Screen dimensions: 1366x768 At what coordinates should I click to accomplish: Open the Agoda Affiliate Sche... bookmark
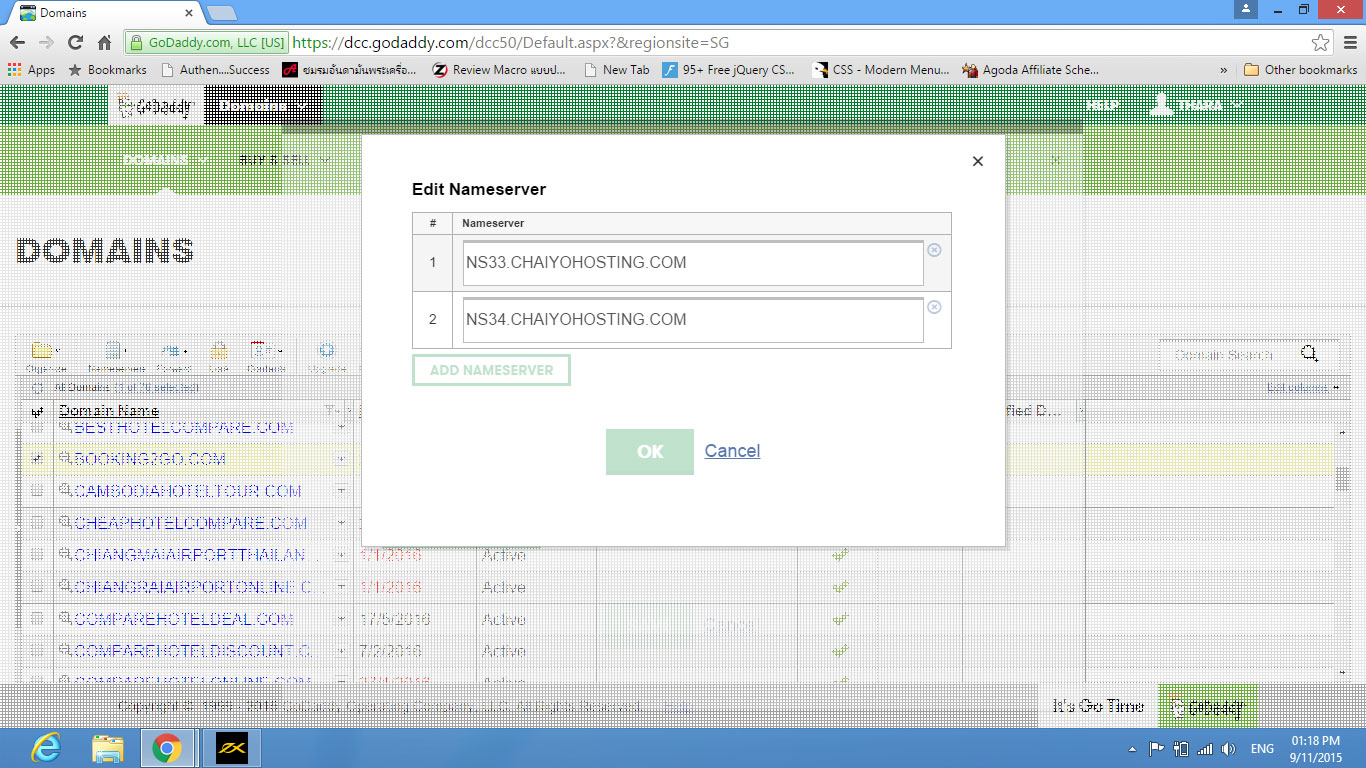coord(1030,70)
